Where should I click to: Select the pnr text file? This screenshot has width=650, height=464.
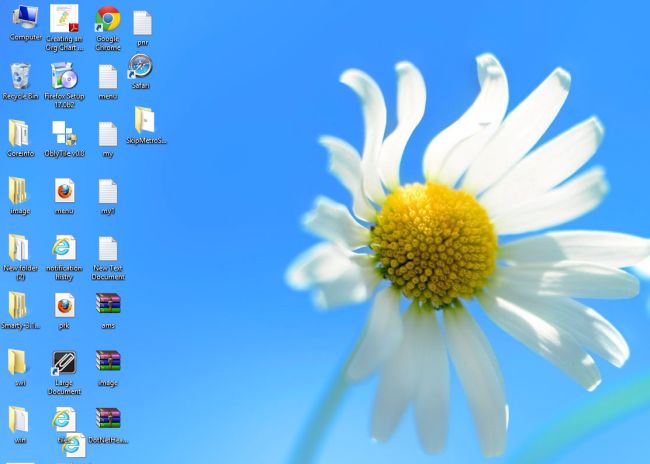142,28
